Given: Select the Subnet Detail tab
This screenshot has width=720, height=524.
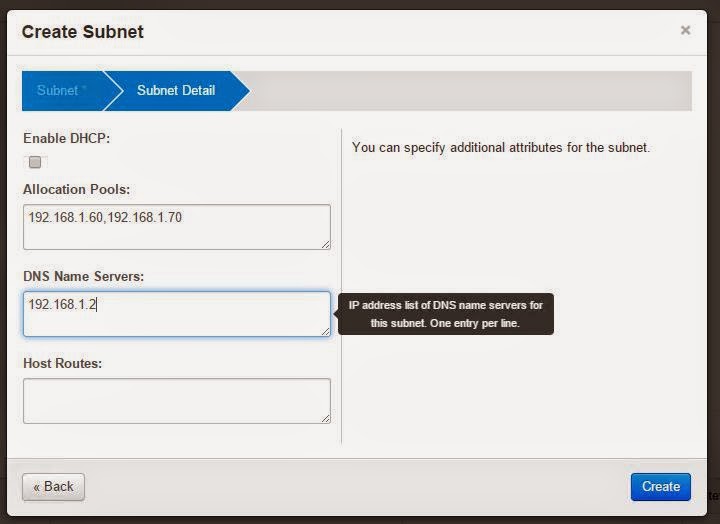Looking at the screenshot, I should (176, 90).
